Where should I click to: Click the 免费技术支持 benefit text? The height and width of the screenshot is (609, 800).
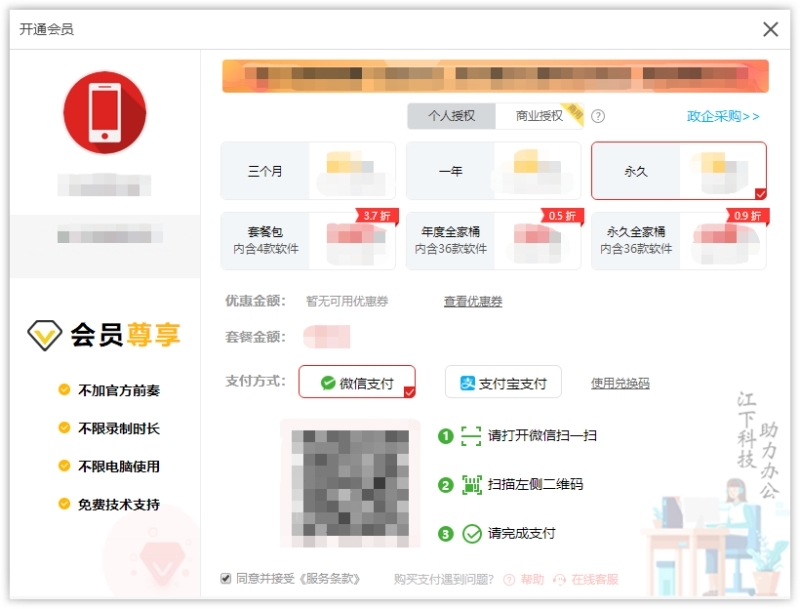pyautogui.click(x=119, y=504)
